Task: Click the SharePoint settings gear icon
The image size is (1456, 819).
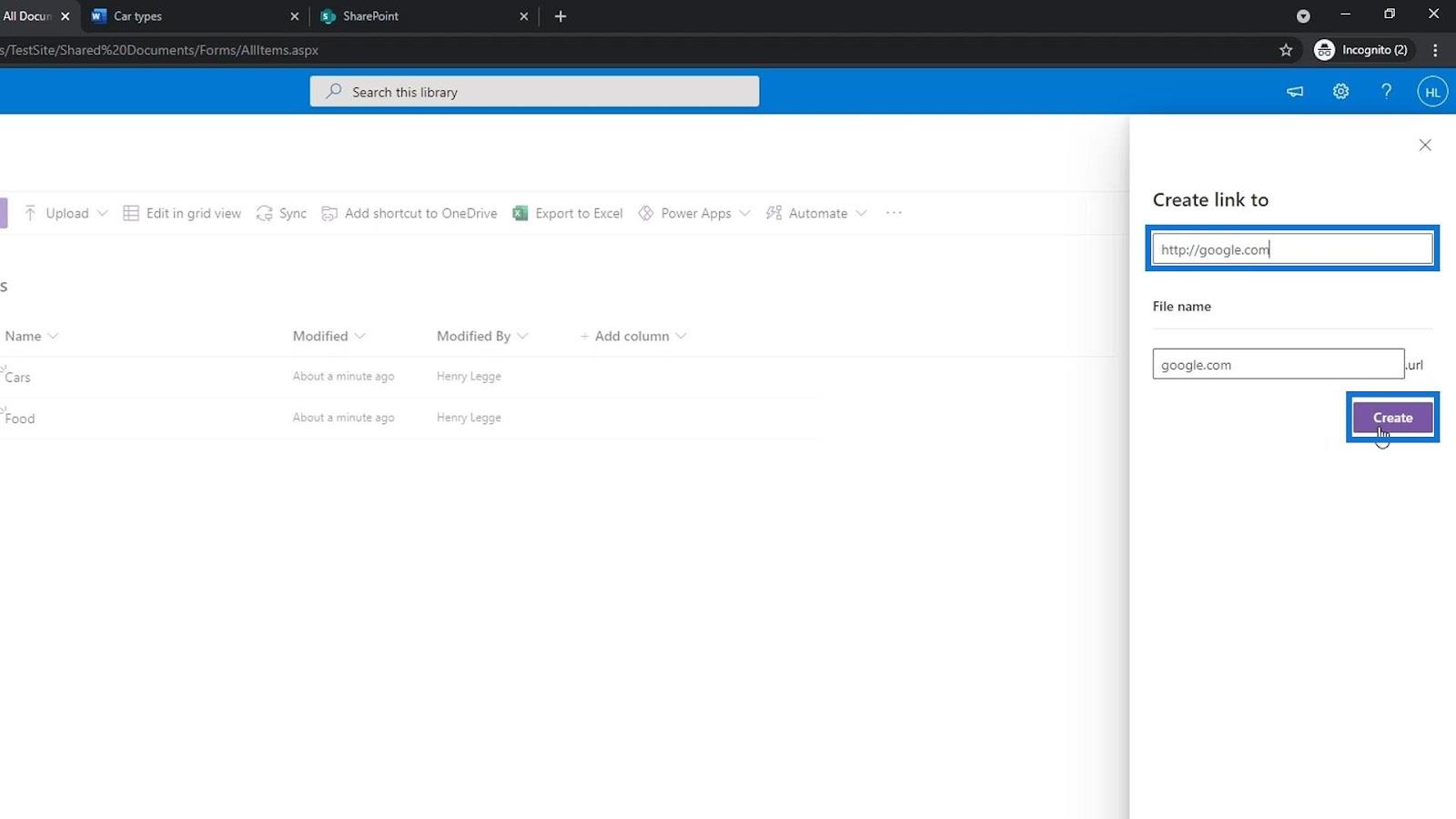Action: click(1340, 91)
